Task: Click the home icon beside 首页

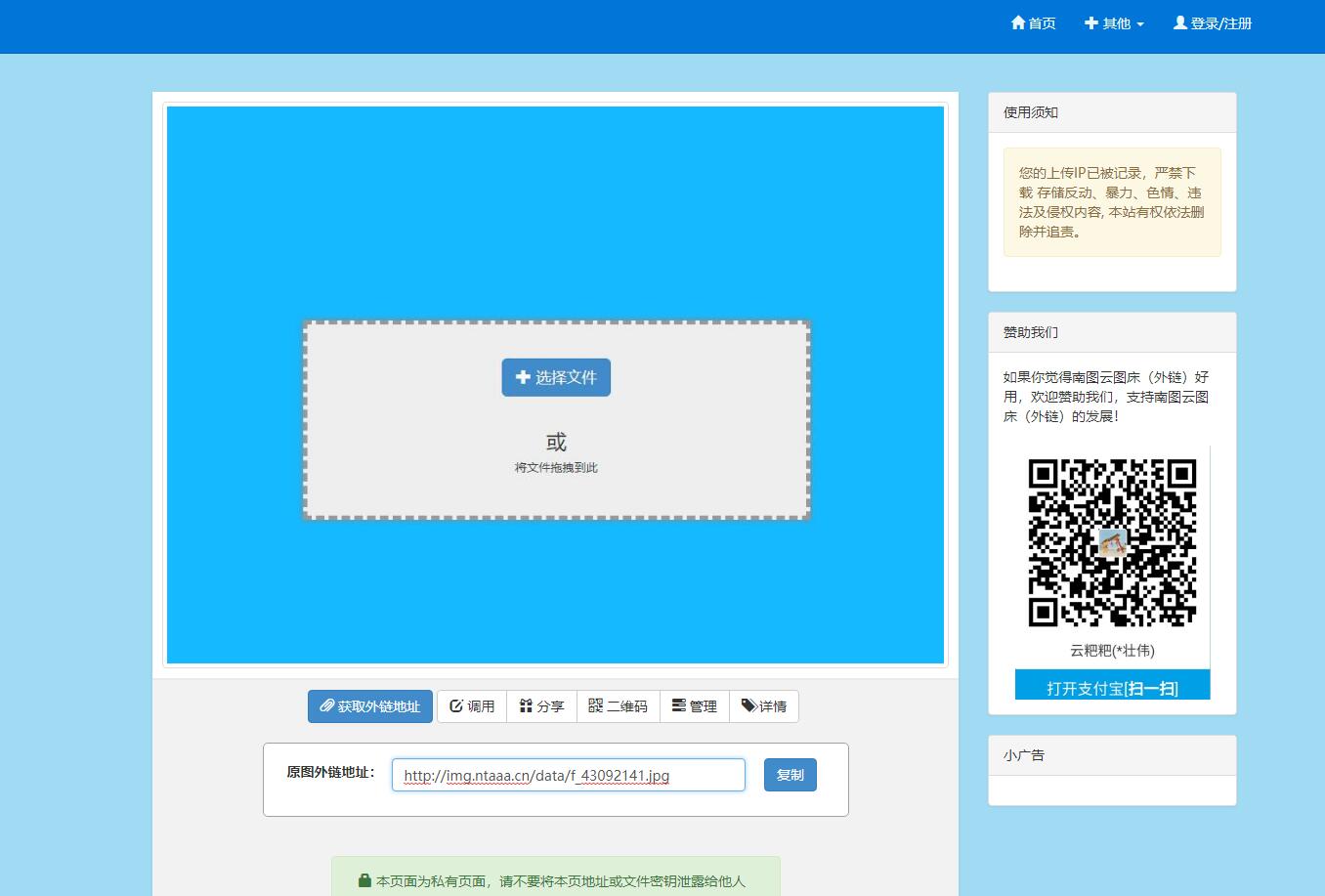Action: [x=1018, y=22]
